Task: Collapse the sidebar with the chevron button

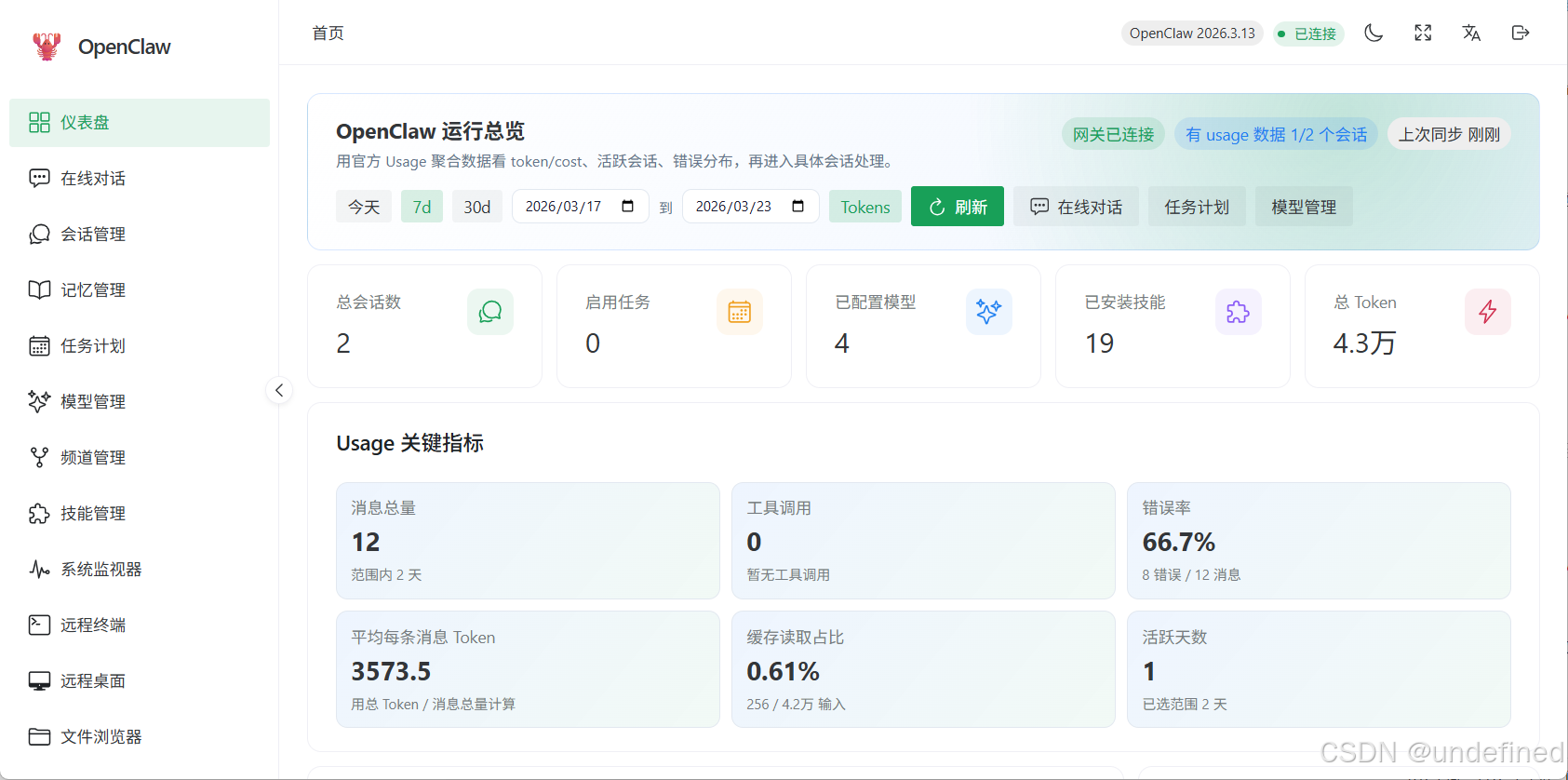Action: click(279, 390)
